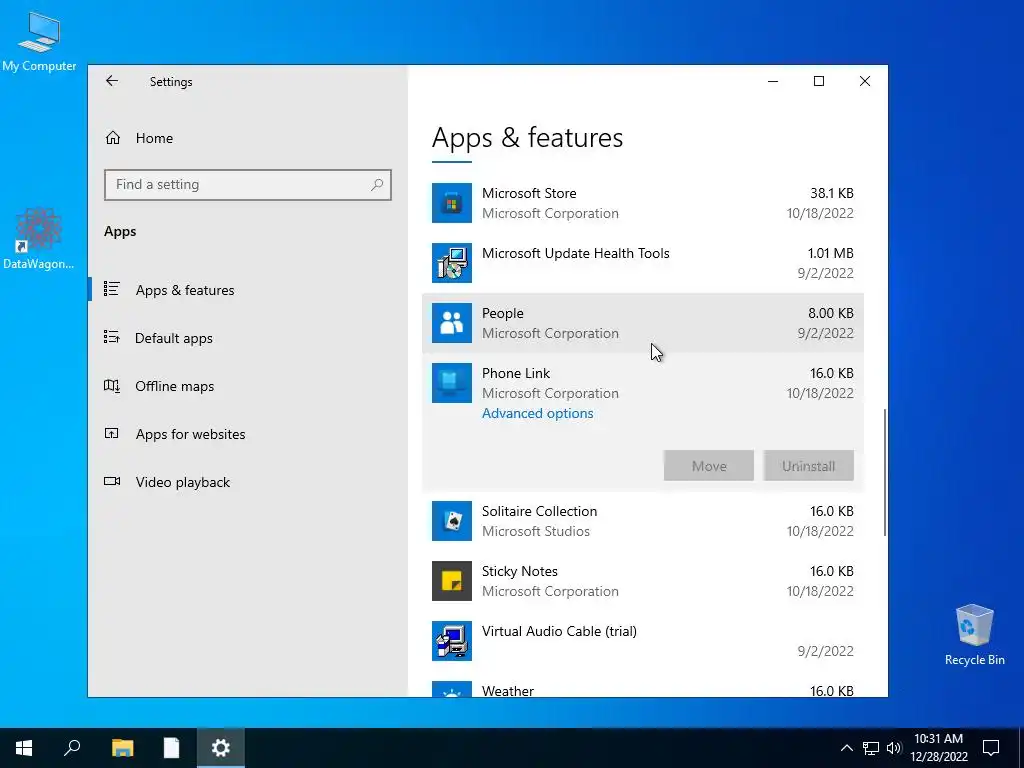Image resolution: width=1024 pixels, height=768 pixels.
Task: Click the Video playback camera icon
Action: [112, 481]
